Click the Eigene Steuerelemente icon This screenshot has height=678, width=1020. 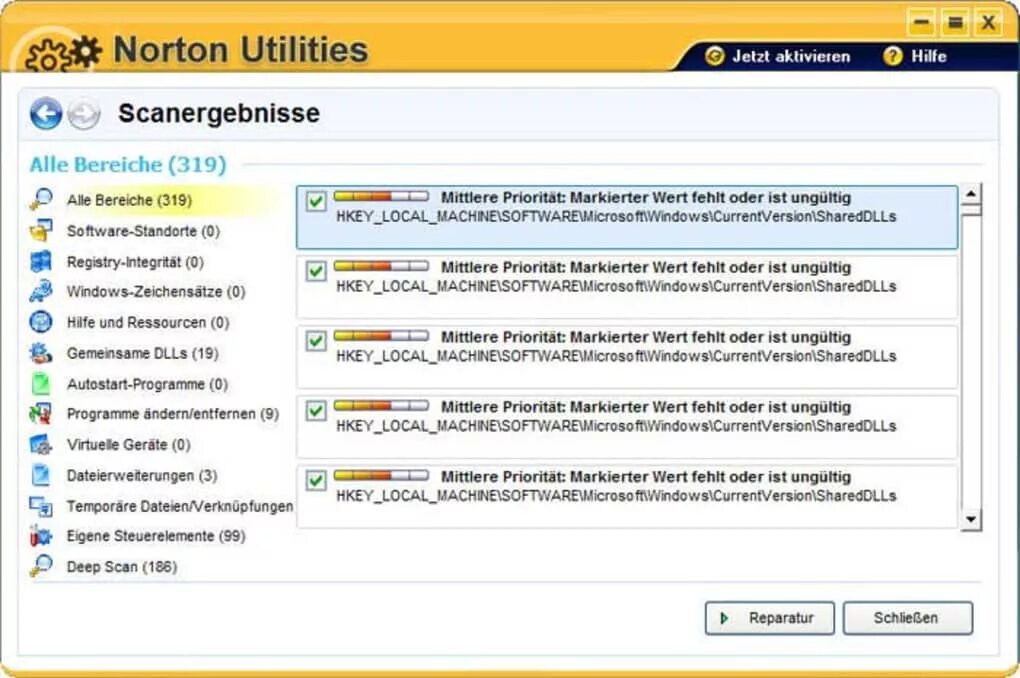41,536
